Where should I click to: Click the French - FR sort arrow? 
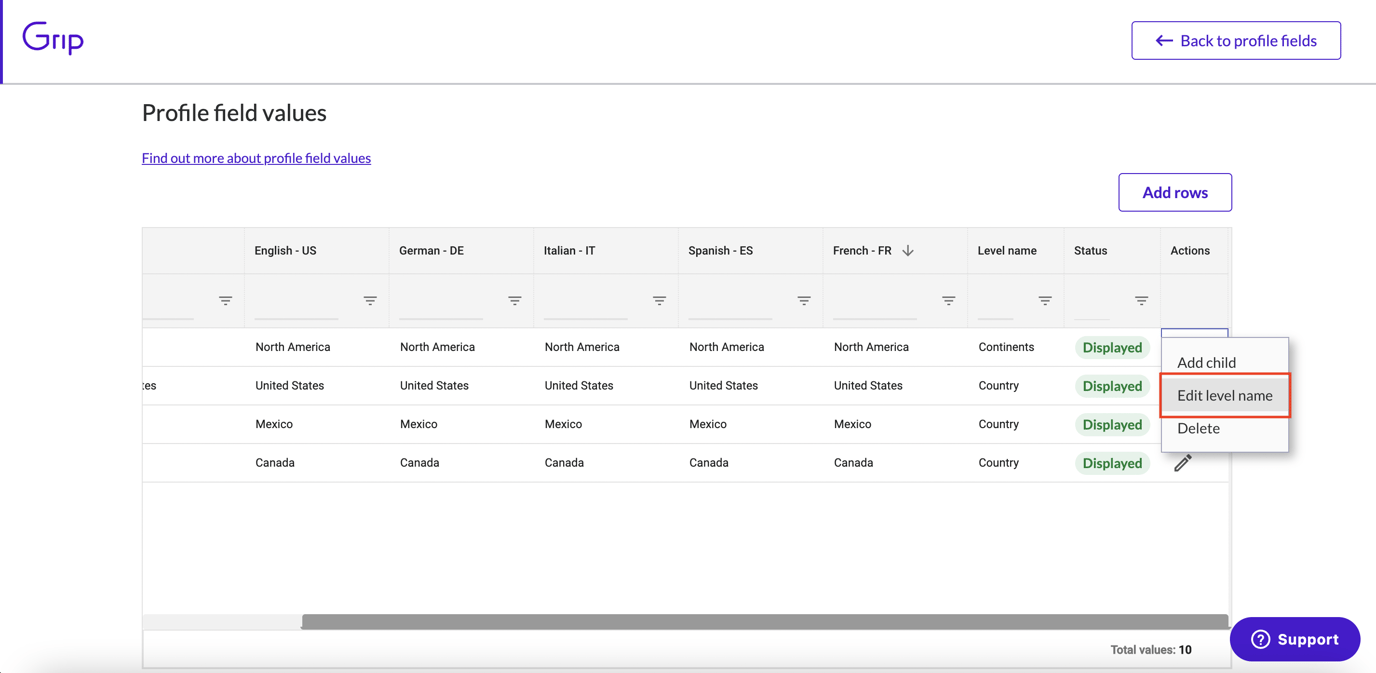[x=908, y=251]
